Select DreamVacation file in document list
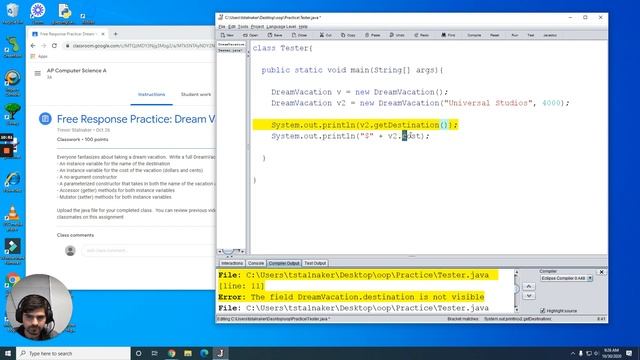 click(231, 44)
